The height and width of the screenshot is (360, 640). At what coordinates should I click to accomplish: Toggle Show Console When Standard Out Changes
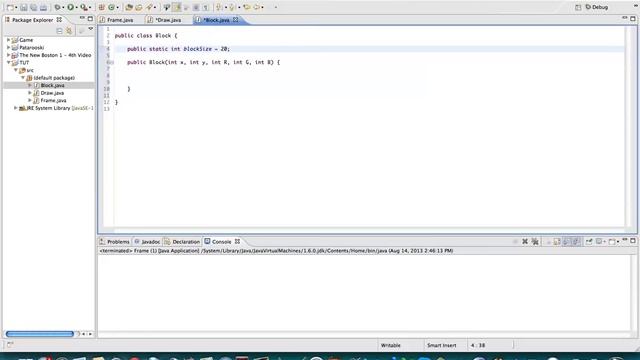coord(567,242)
